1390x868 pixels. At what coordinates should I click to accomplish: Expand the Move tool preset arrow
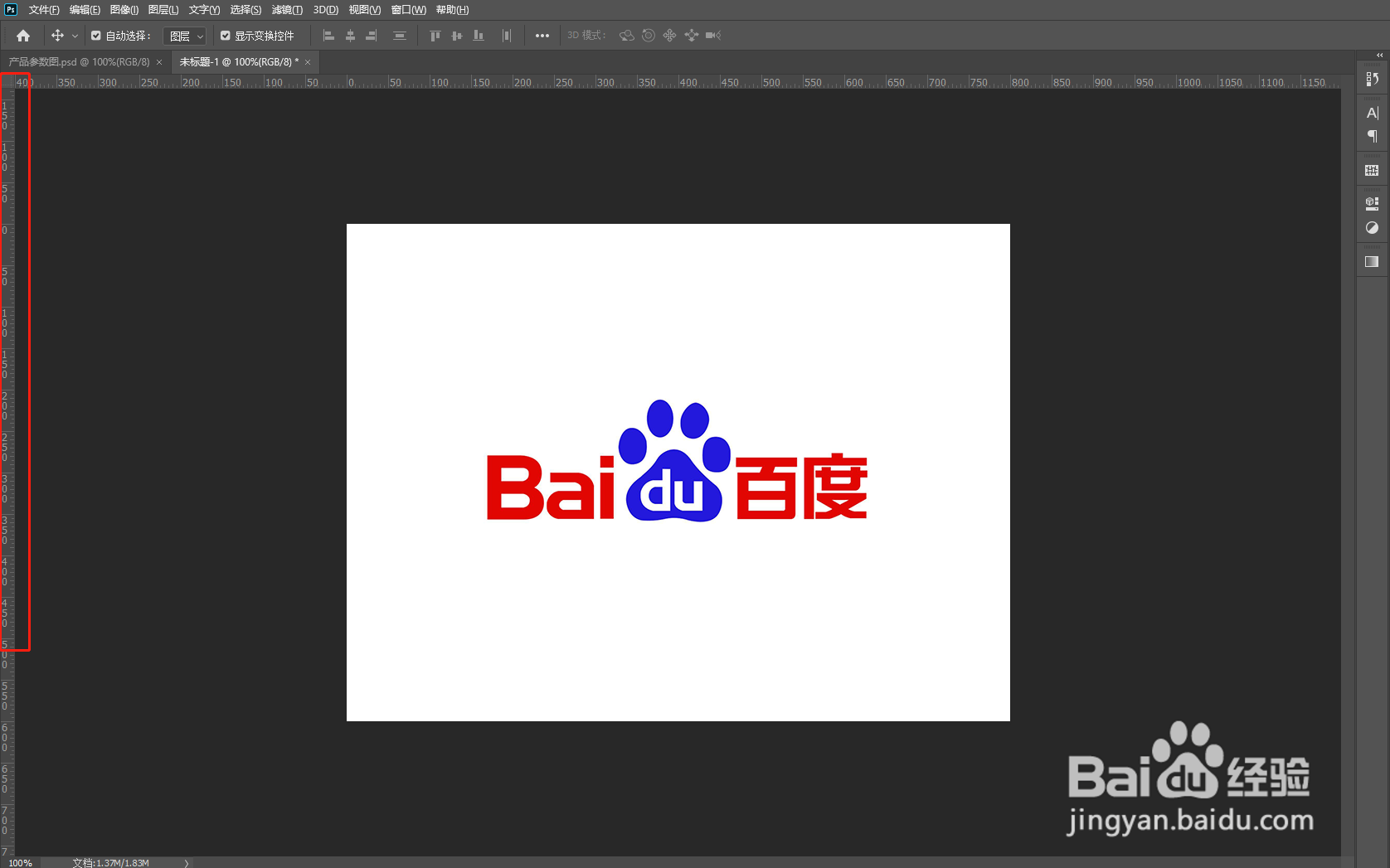pyautogui.click(x=75, y=36)
